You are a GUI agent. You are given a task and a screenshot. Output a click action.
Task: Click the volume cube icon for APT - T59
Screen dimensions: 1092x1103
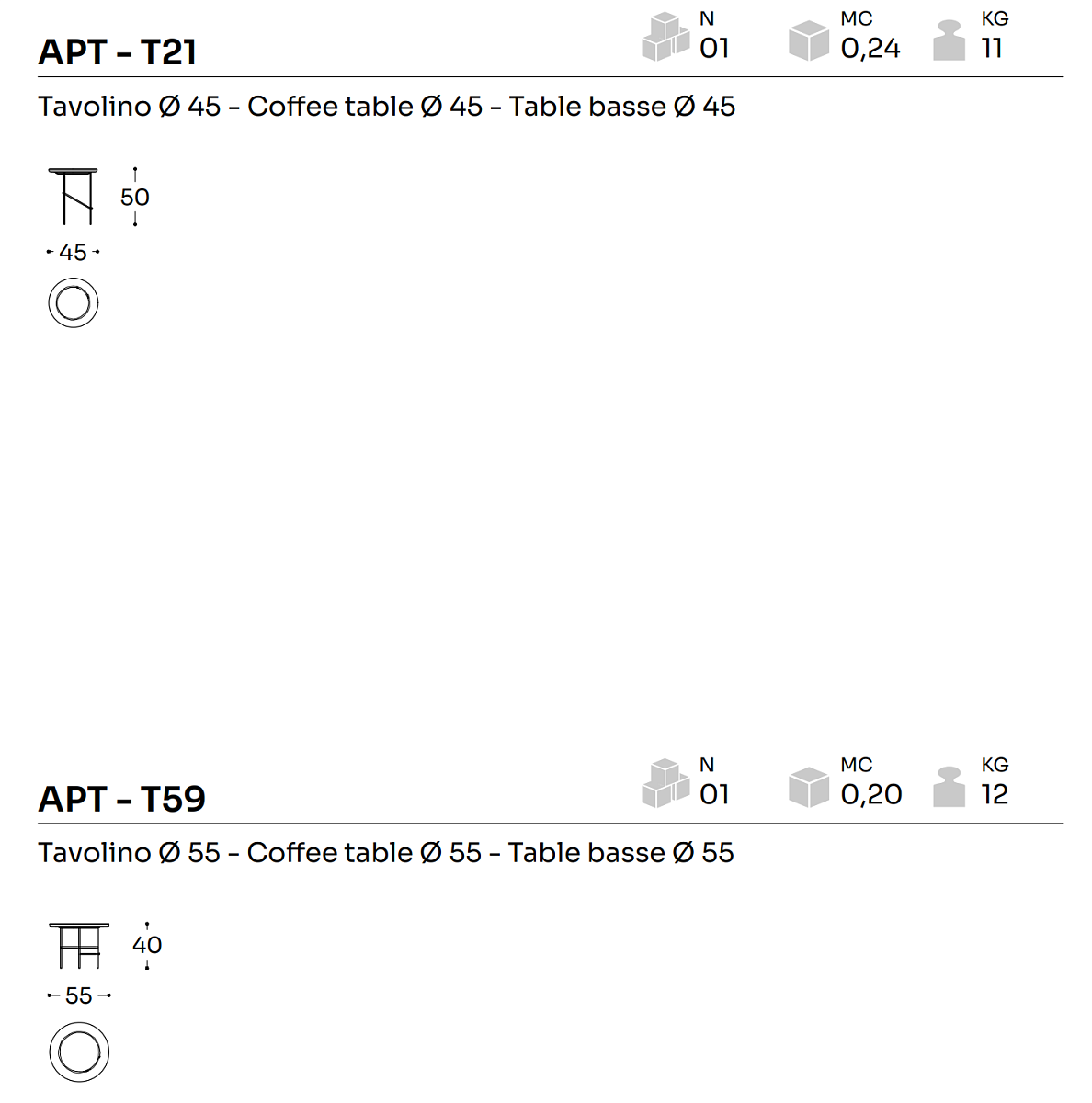[809, 787]
